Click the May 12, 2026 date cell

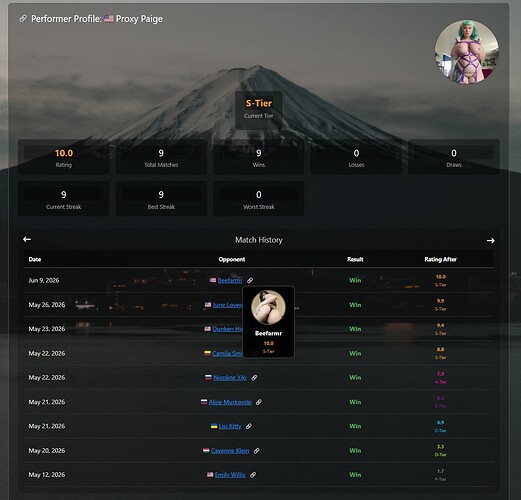pyautogui.click(x=47, y=475)
